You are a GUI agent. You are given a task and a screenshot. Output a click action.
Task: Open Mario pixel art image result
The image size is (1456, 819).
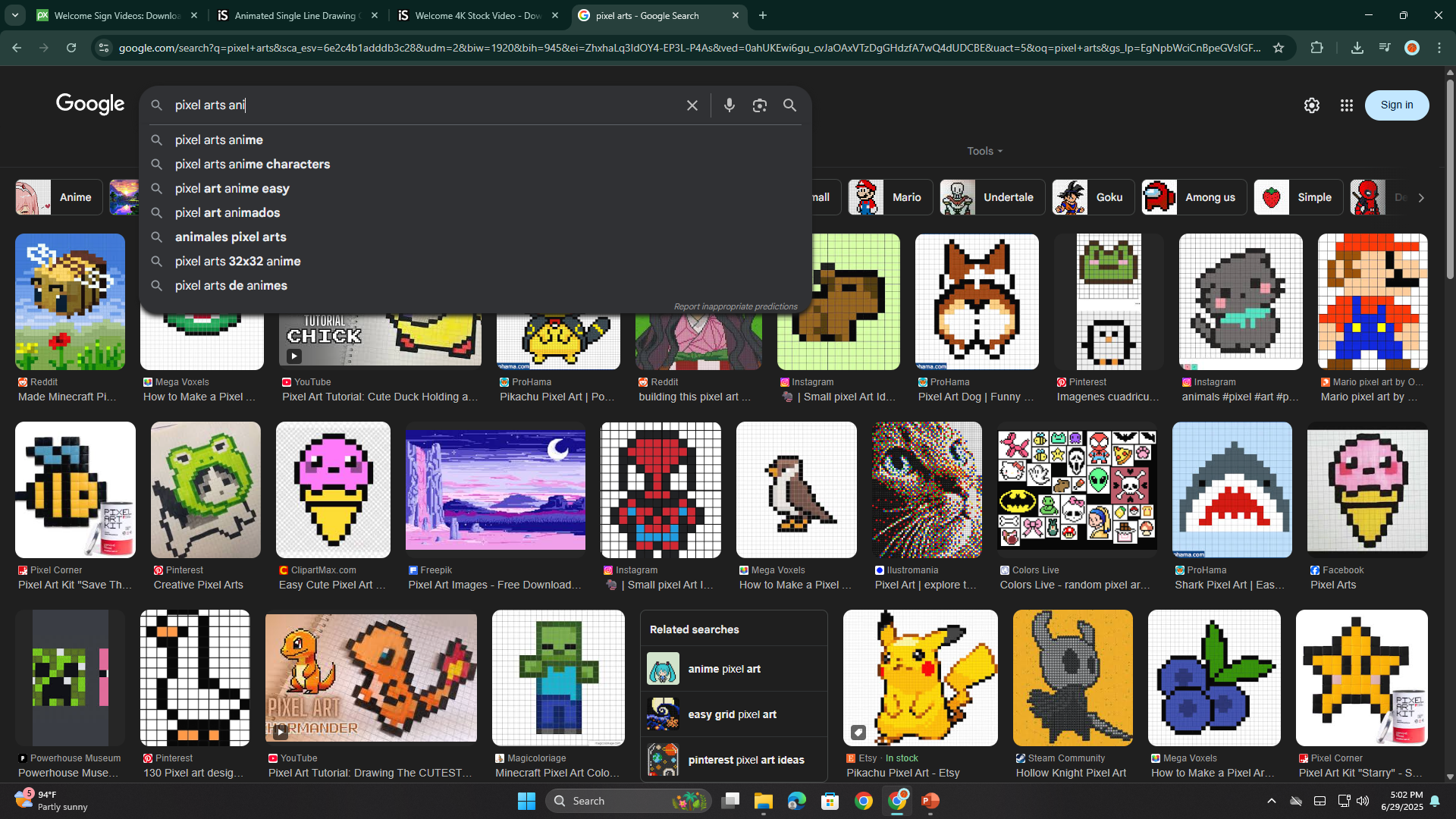tap(1373, 302)
